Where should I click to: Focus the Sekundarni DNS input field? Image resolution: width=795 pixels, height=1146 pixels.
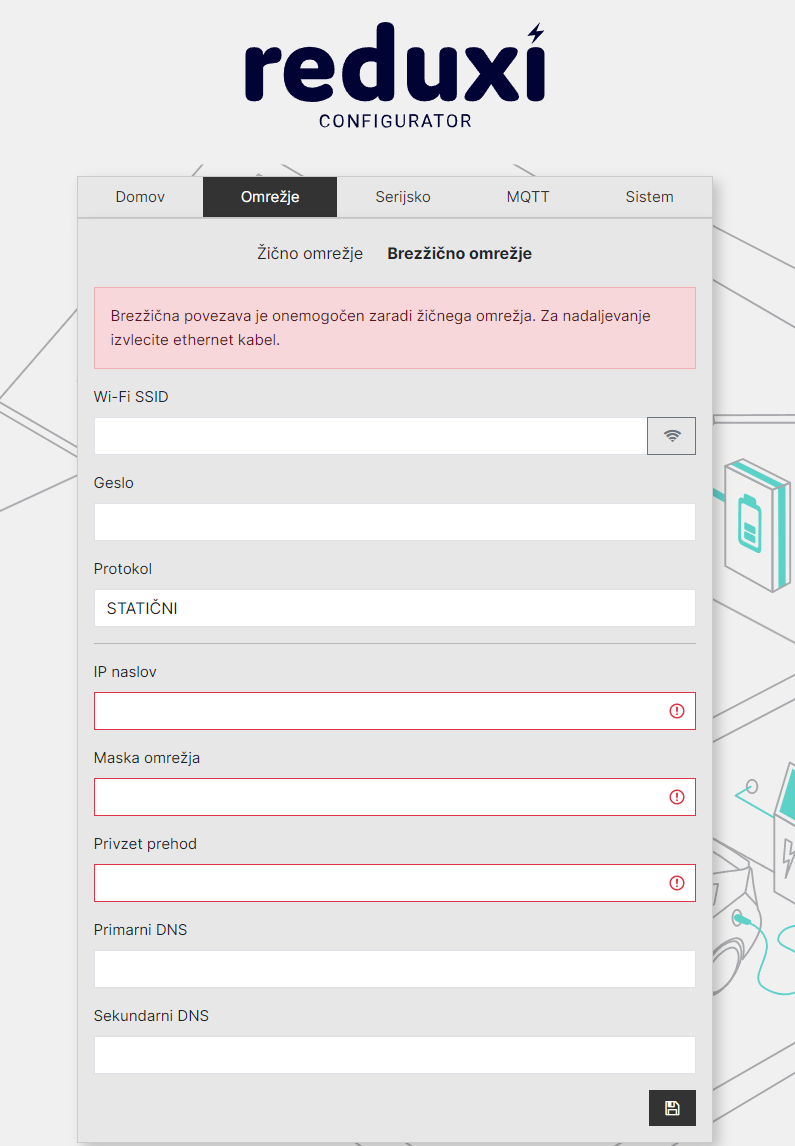pos(395,1055)
